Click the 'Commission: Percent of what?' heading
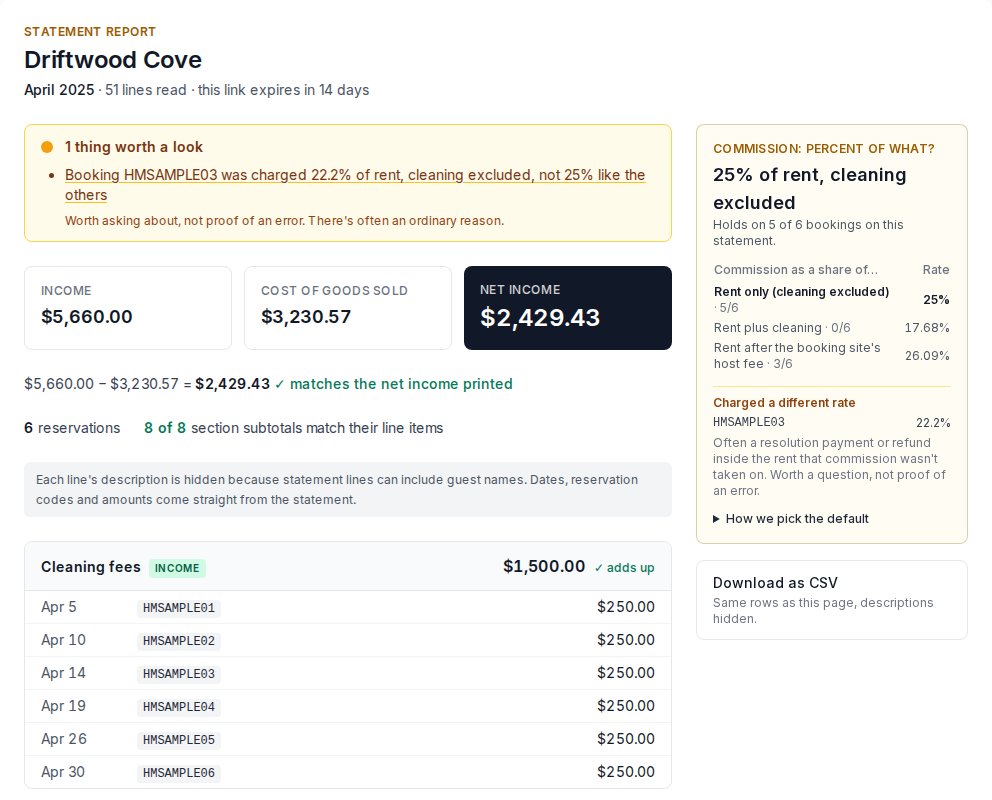Viewport: 992px width, 800px height. [824, 149]
